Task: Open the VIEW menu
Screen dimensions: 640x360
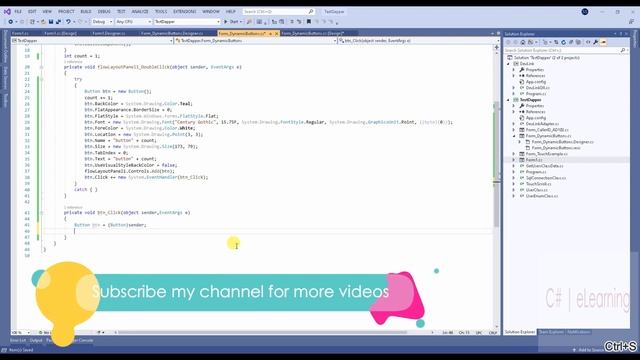Action: [47, 11]
